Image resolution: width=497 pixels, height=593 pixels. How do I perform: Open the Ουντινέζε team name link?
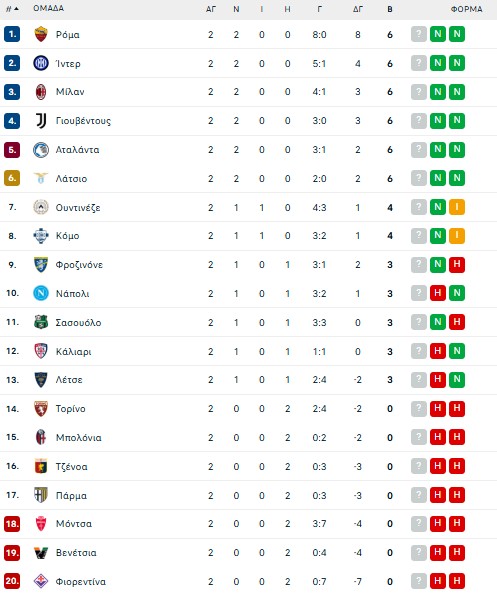tap(78, 208)
